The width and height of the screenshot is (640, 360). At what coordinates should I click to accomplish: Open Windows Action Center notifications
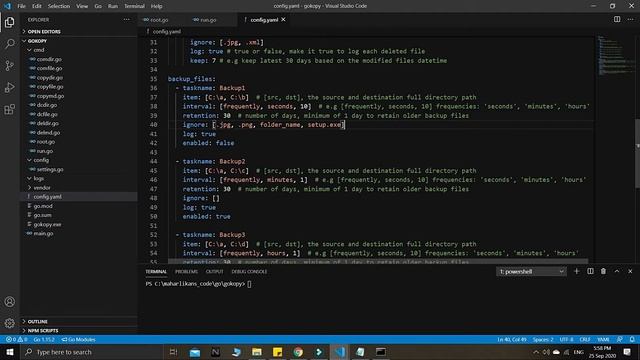[x=627, y=352]
